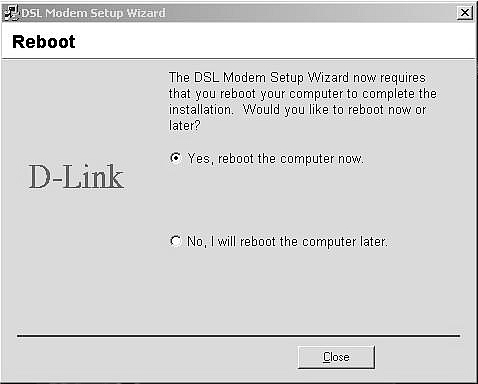
Task: Dismiss the wizard with the X button
Action: coord(465,13)
